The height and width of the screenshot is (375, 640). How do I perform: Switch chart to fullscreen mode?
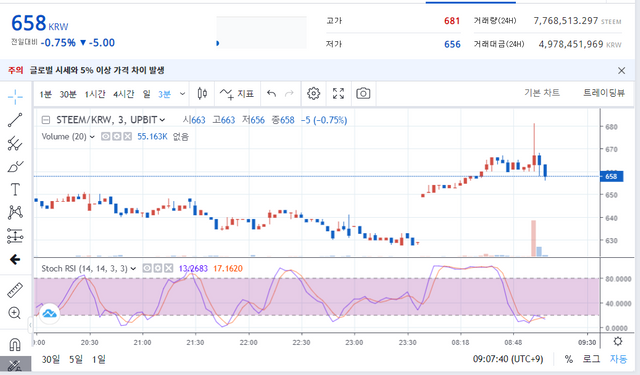click(x=338, y=93)
